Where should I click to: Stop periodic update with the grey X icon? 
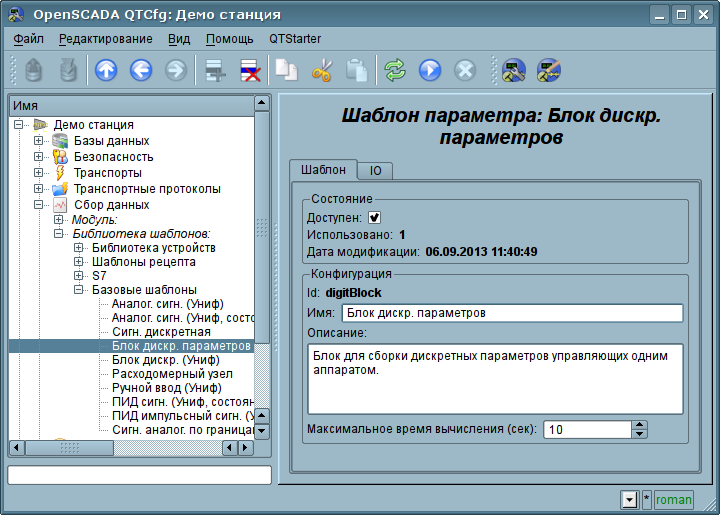(x=465, y=70)
